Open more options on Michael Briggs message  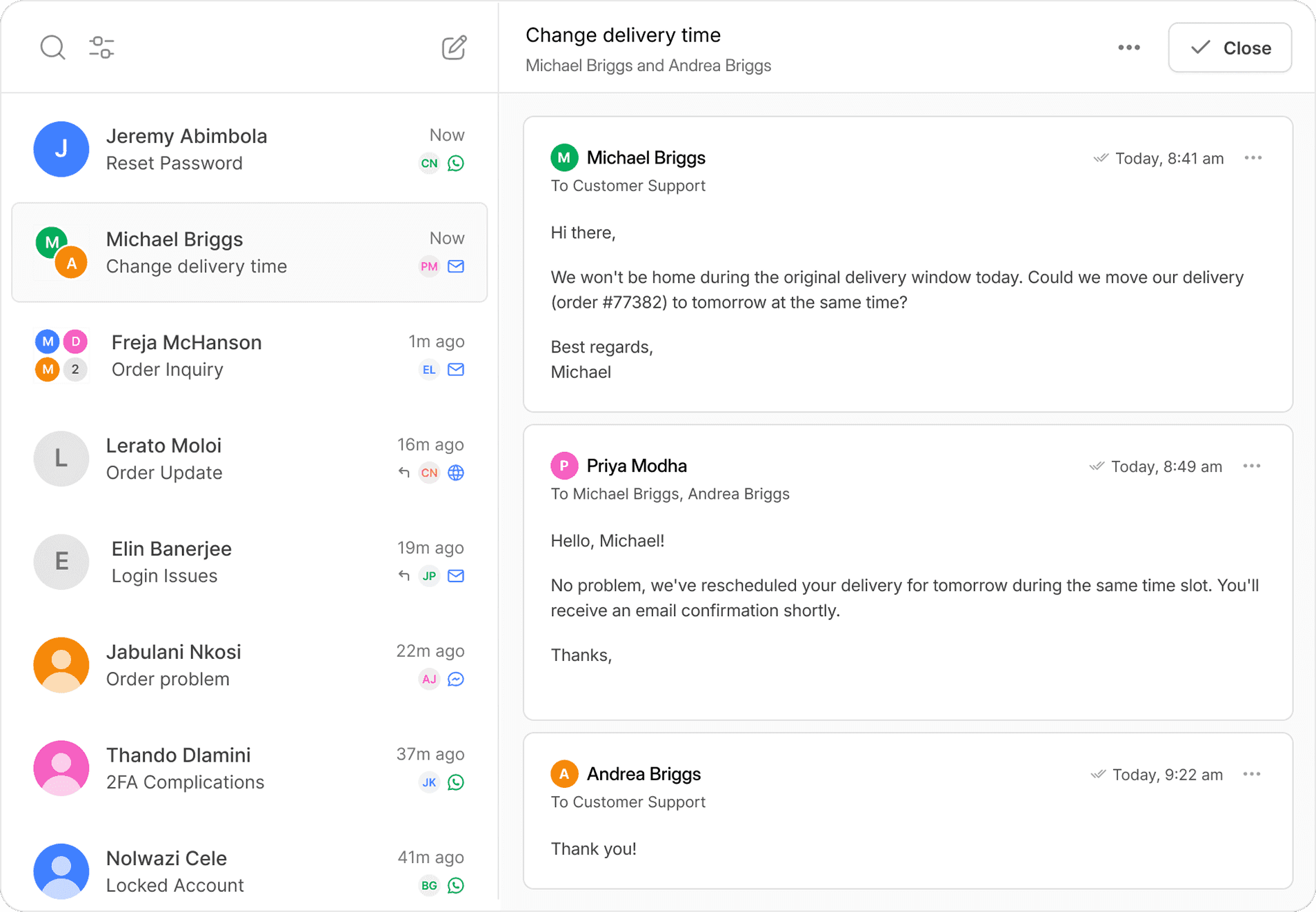pos(1253,158)
